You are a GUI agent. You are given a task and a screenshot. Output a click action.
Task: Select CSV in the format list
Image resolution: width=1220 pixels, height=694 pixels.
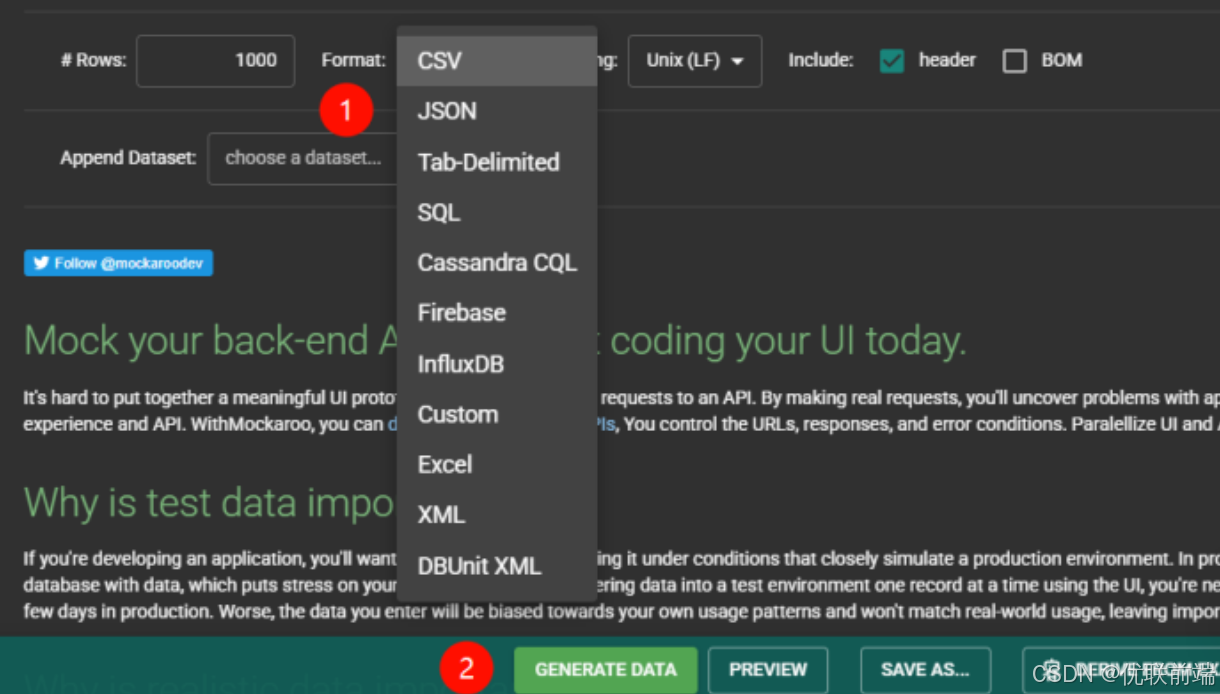pos(497,61)
